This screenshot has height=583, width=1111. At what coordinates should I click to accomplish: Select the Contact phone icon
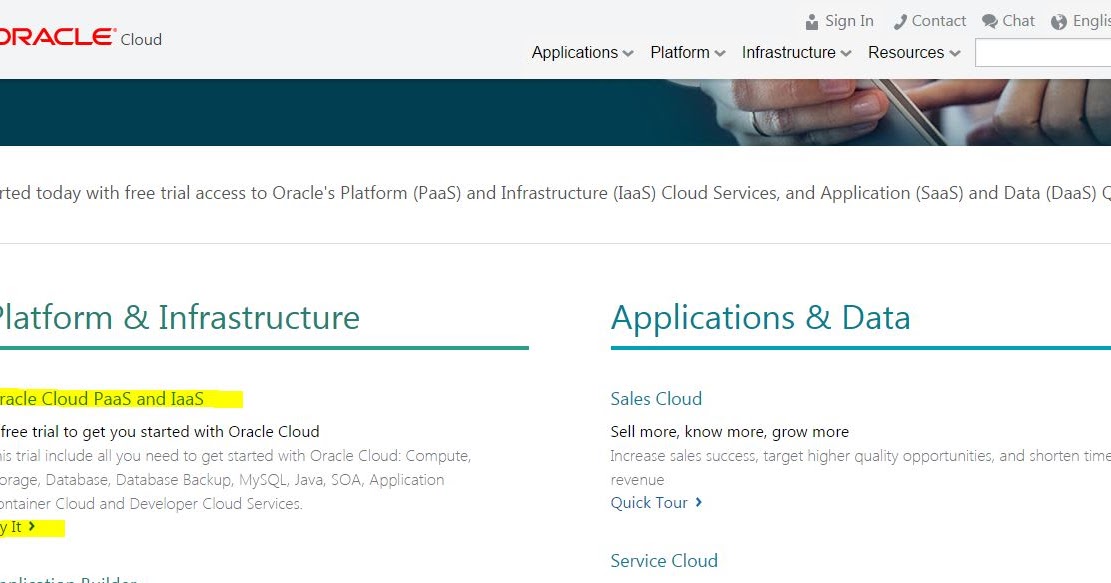pyautogui.click(x=899, y=20)
